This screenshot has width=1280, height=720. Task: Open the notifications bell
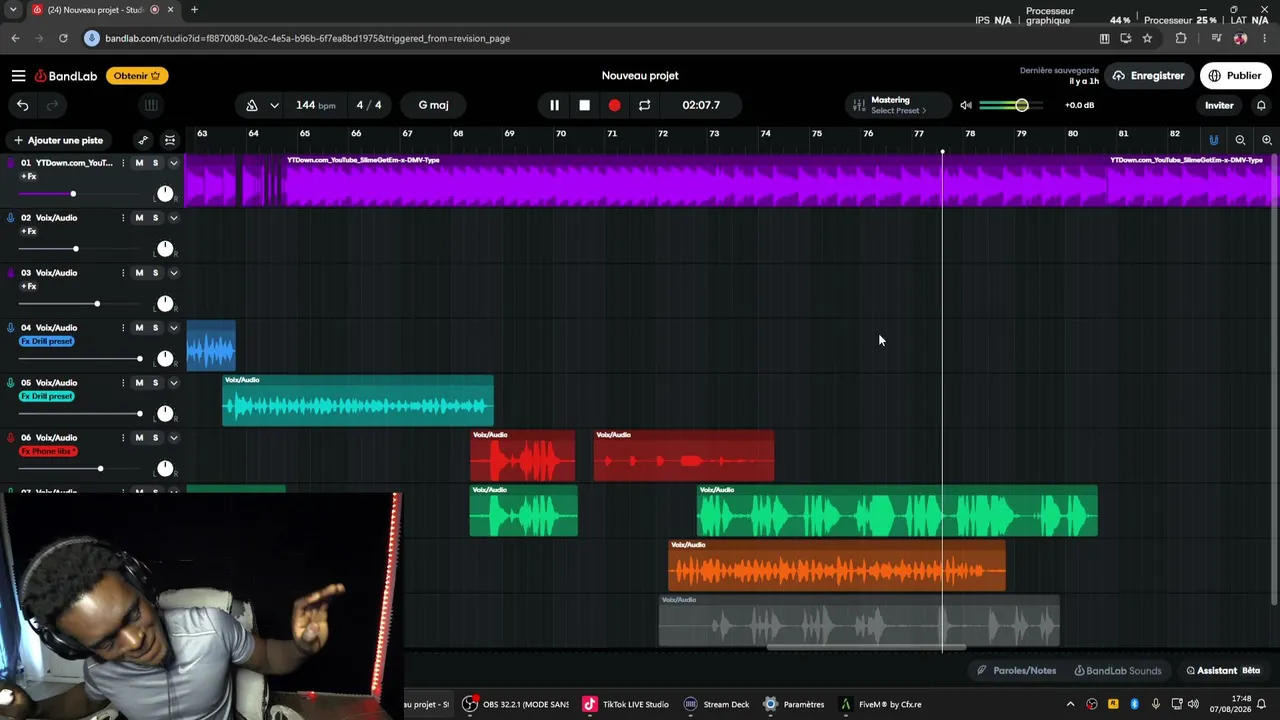click(x=1261, y=105)
